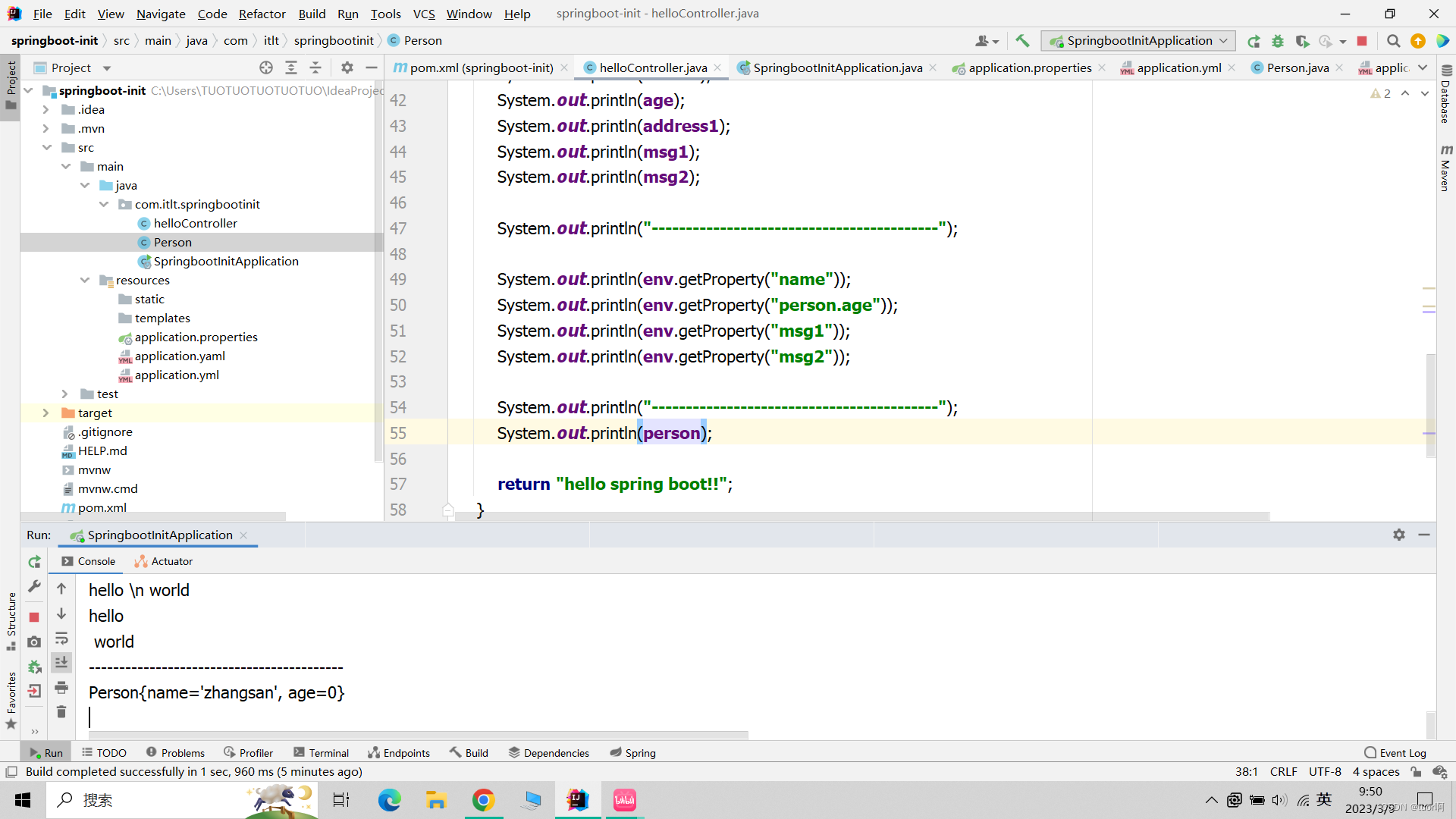Take a thread dump with the camera icon

[x=34, y=641]
